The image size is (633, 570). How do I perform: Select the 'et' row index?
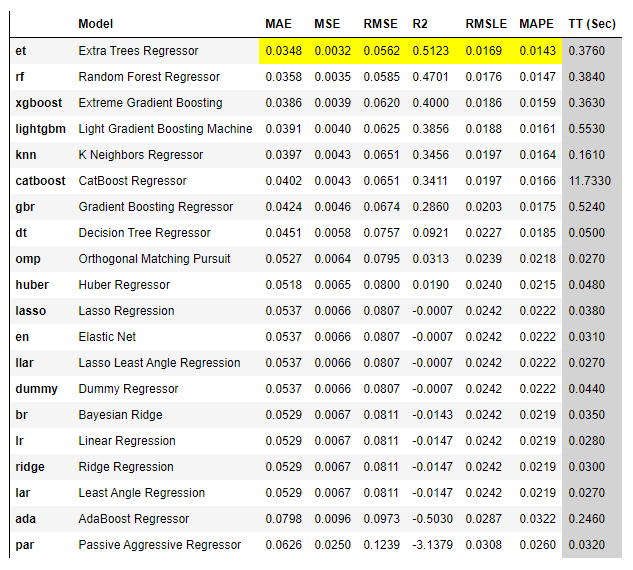coord(21,51)
